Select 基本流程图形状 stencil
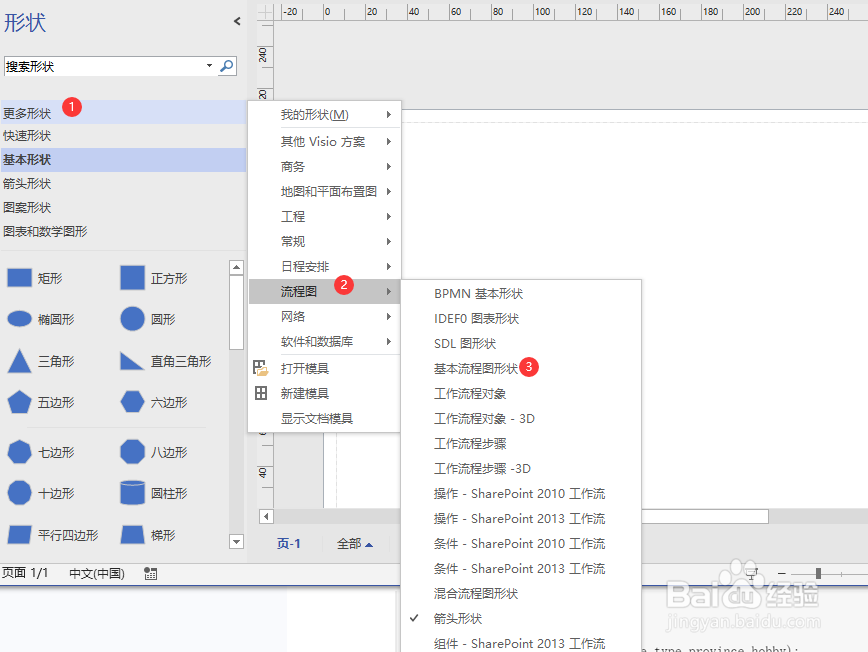This screenshot has height=652, width=868. pyautogui.click(x=521, y=369)
